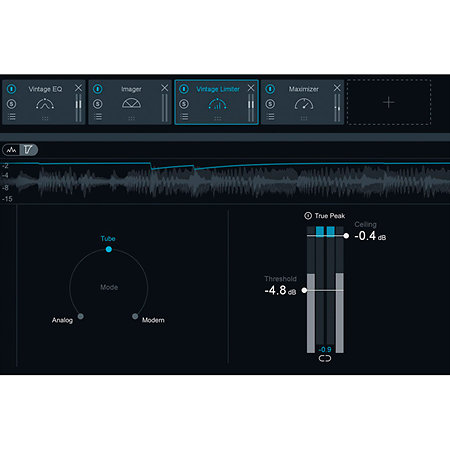Viewport: 450px width, 450px height.
Task: Click the -0.9 gain reduction readout
Action: point(325,349)
